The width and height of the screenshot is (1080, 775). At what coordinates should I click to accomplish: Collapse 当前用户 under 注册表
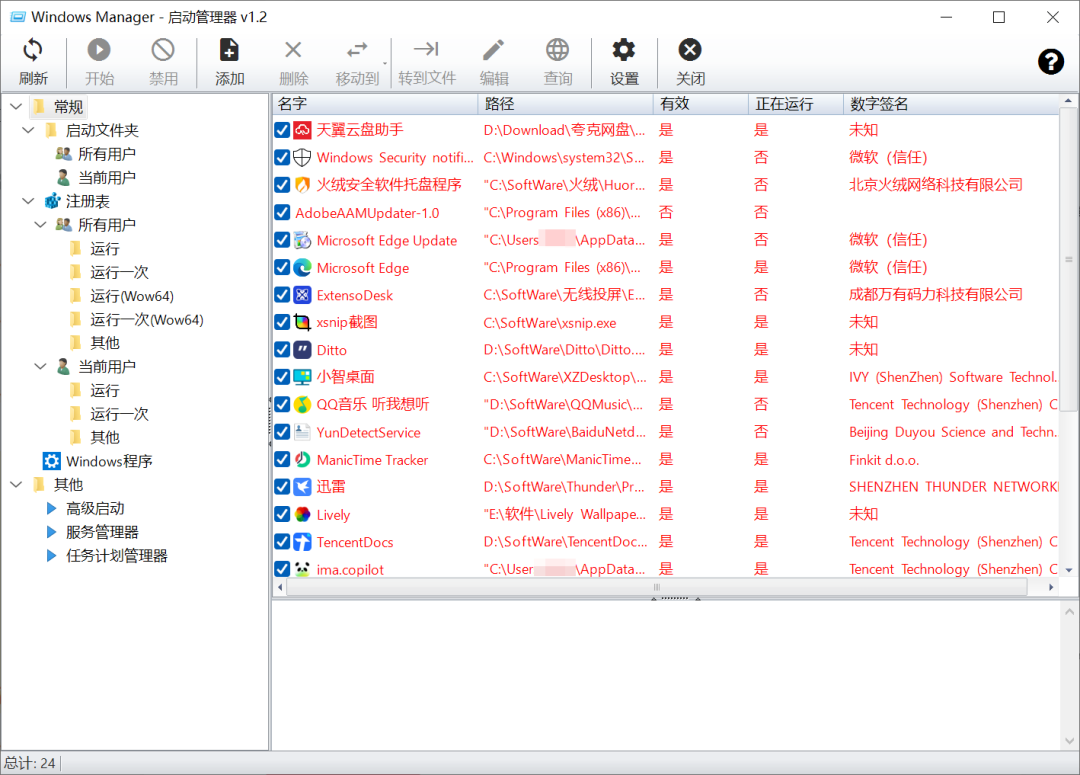41,366
